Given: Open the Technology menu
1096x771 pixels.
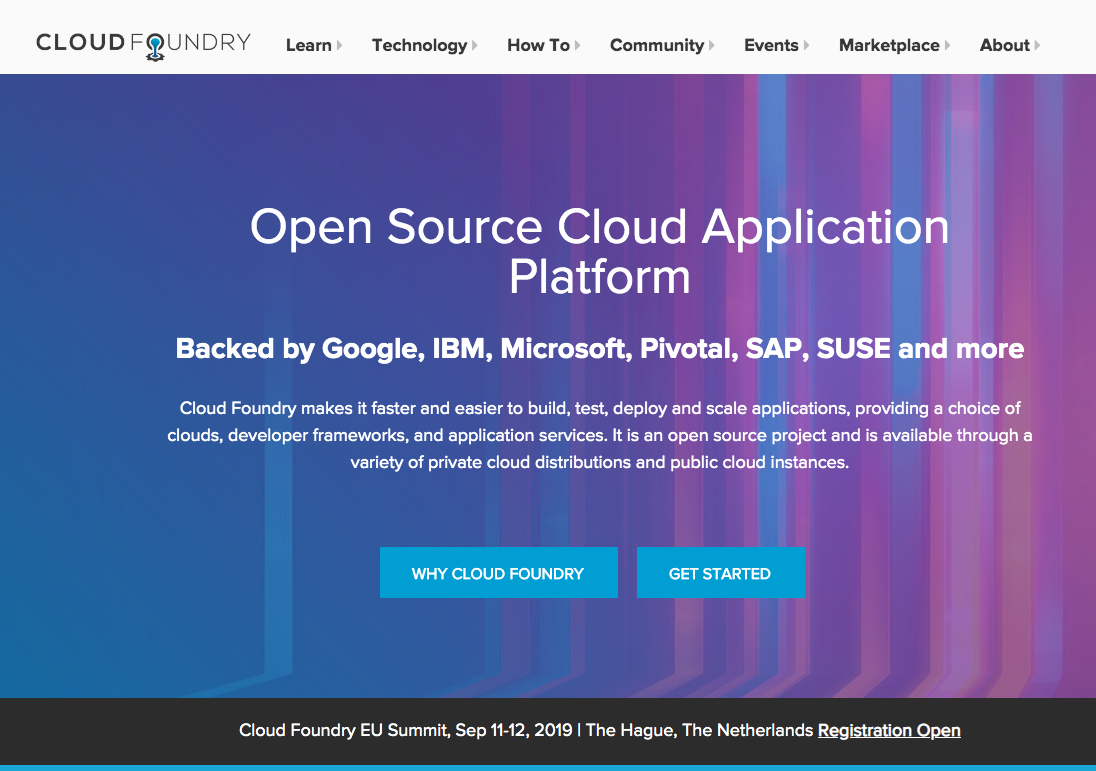Looking at the screenshot, I should click(x=419, y=45).
